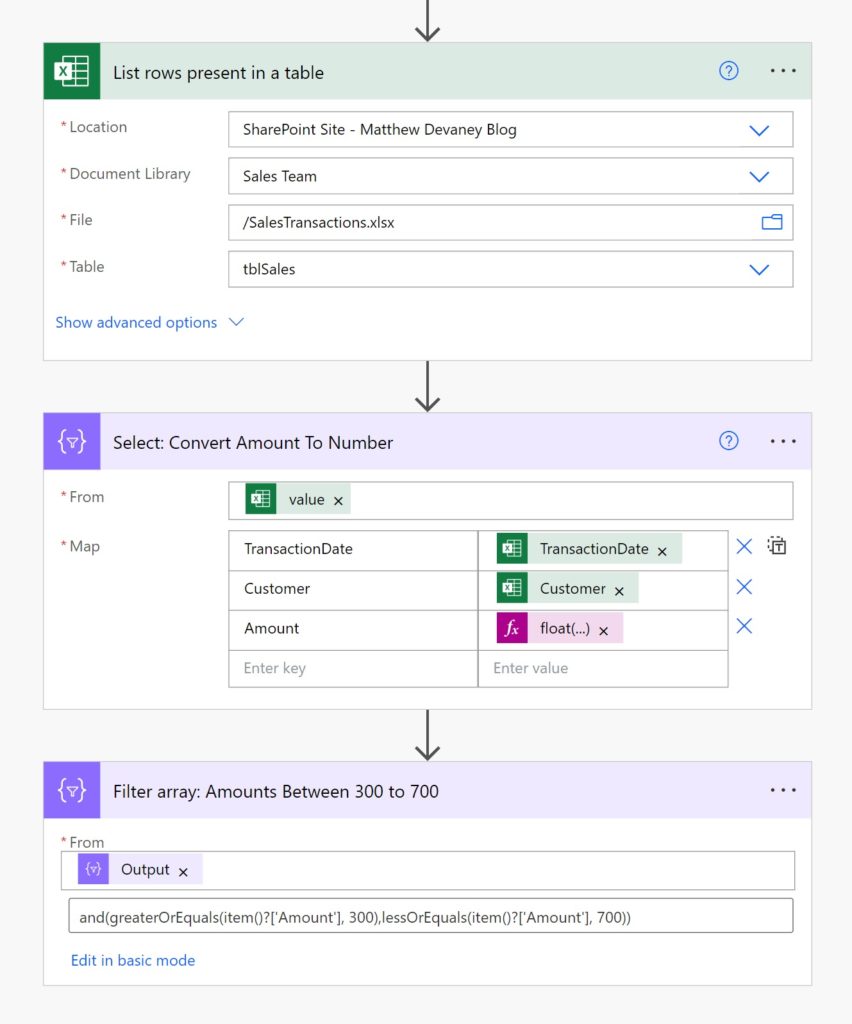The image size is (852, 1024).
Task: Remove the Output token from Filter array
Action: point(183,872)
